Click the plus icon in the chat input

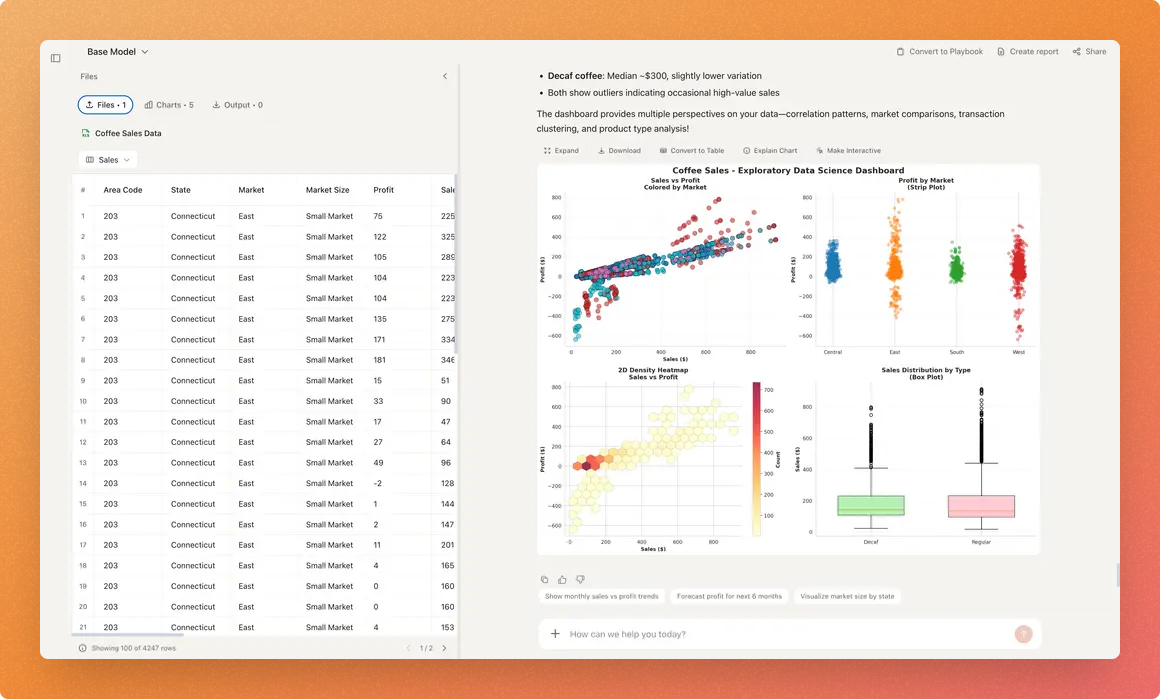(x=555, y=633)
